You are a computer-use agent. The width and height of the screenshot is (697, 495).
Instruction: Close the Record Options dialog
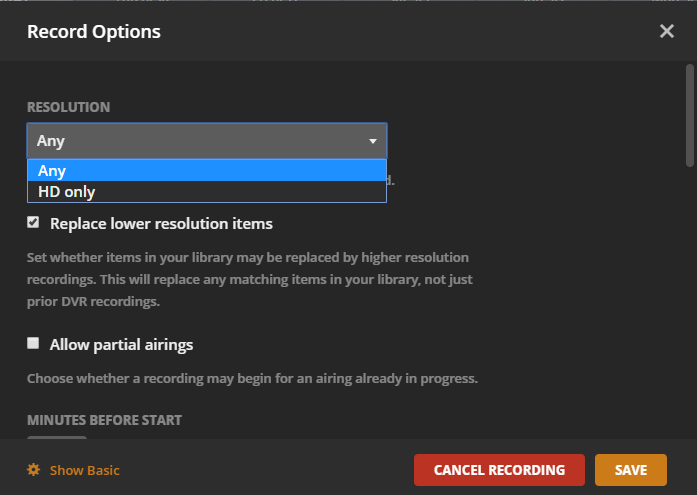(x=667, y=31)
